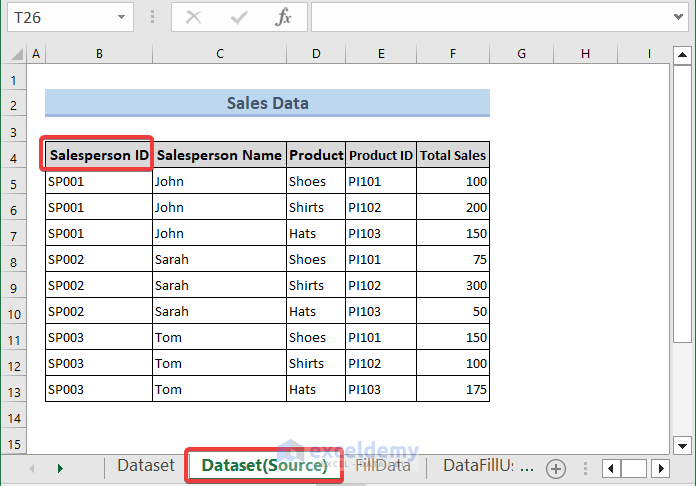Click the Salesperson ID header cell
The image size is (696, 486).
pyautogui.click(x=99, y=155)
